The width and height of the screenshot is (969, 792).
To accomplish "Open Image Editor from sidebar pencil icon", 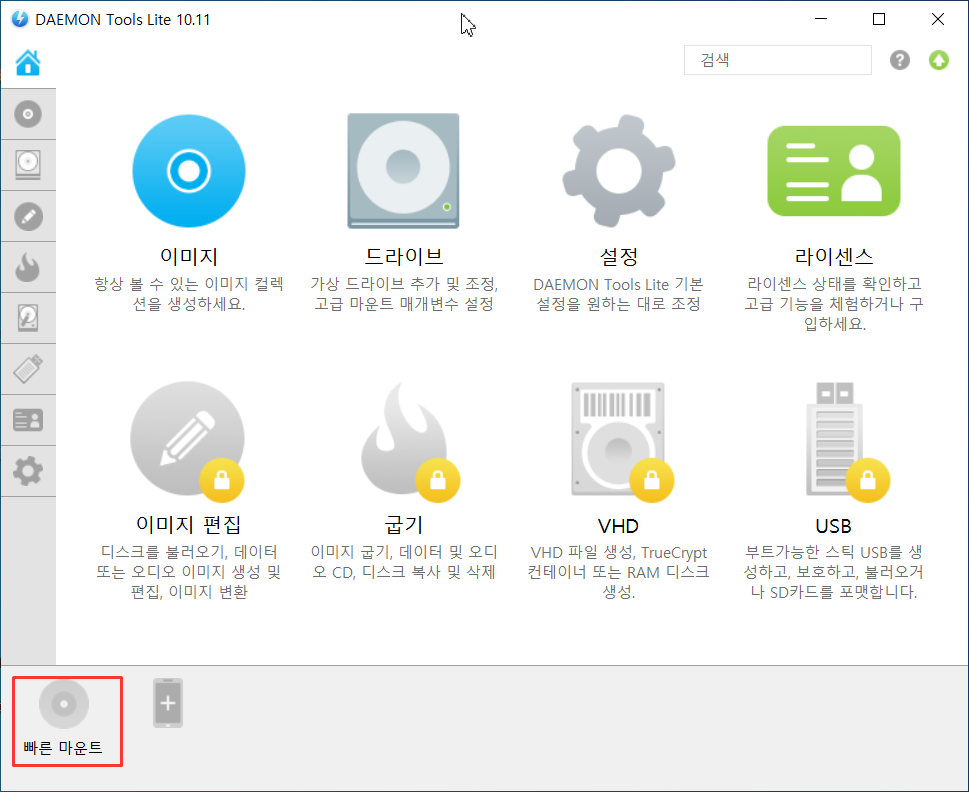I will coord(28,217).
